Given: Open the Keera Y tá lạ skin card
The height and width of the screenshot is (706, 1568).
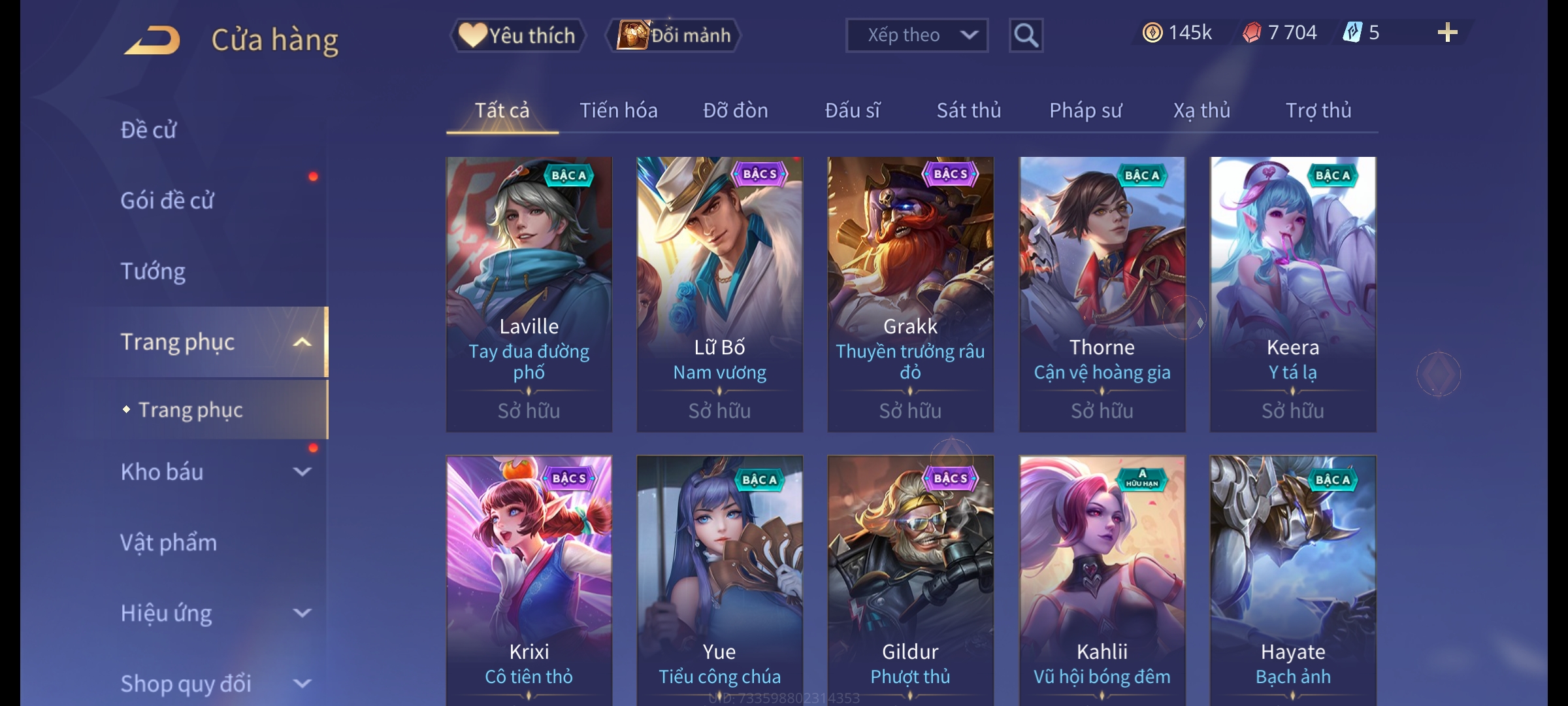Looking at the screenshot, I should [x=1293, y=294].
